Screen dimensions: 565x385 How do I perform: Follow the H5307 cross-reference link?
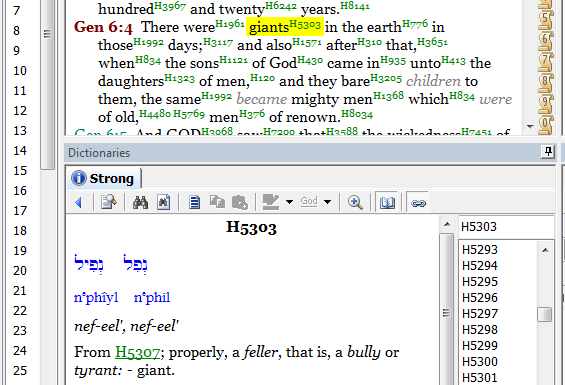coord(137,352)
